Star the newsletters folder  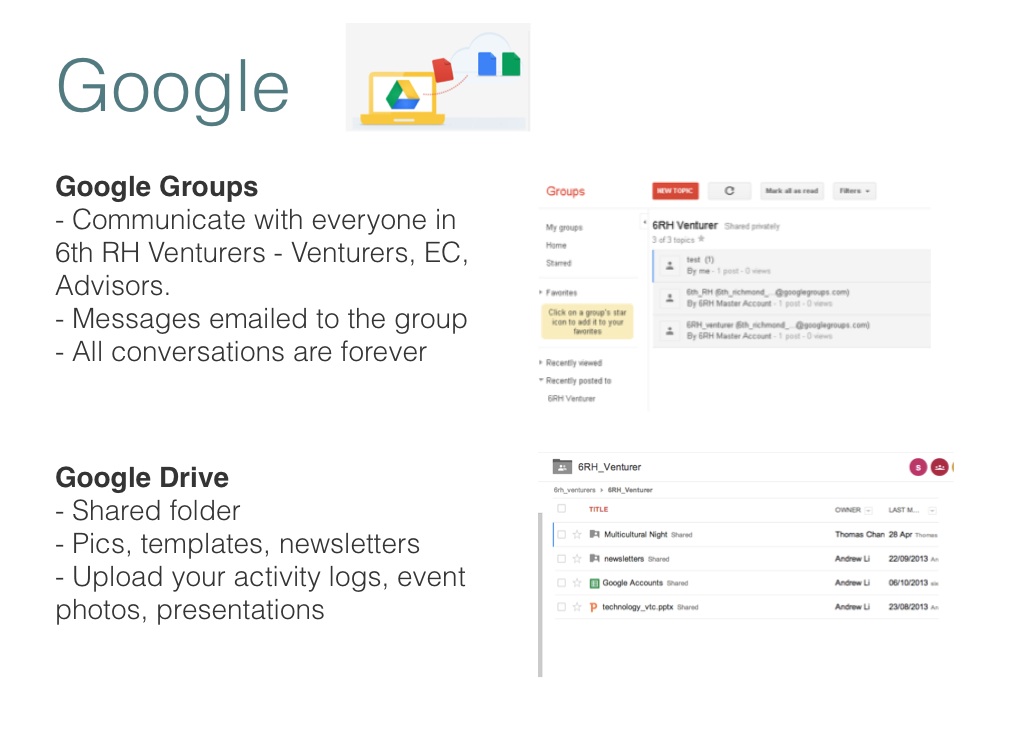577,559
